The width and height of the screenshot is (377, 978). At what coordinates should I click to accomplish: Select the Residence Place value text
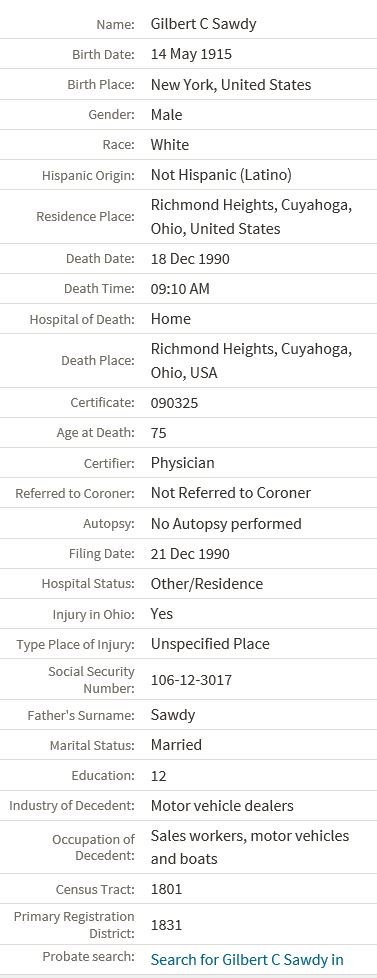point(252,217)
